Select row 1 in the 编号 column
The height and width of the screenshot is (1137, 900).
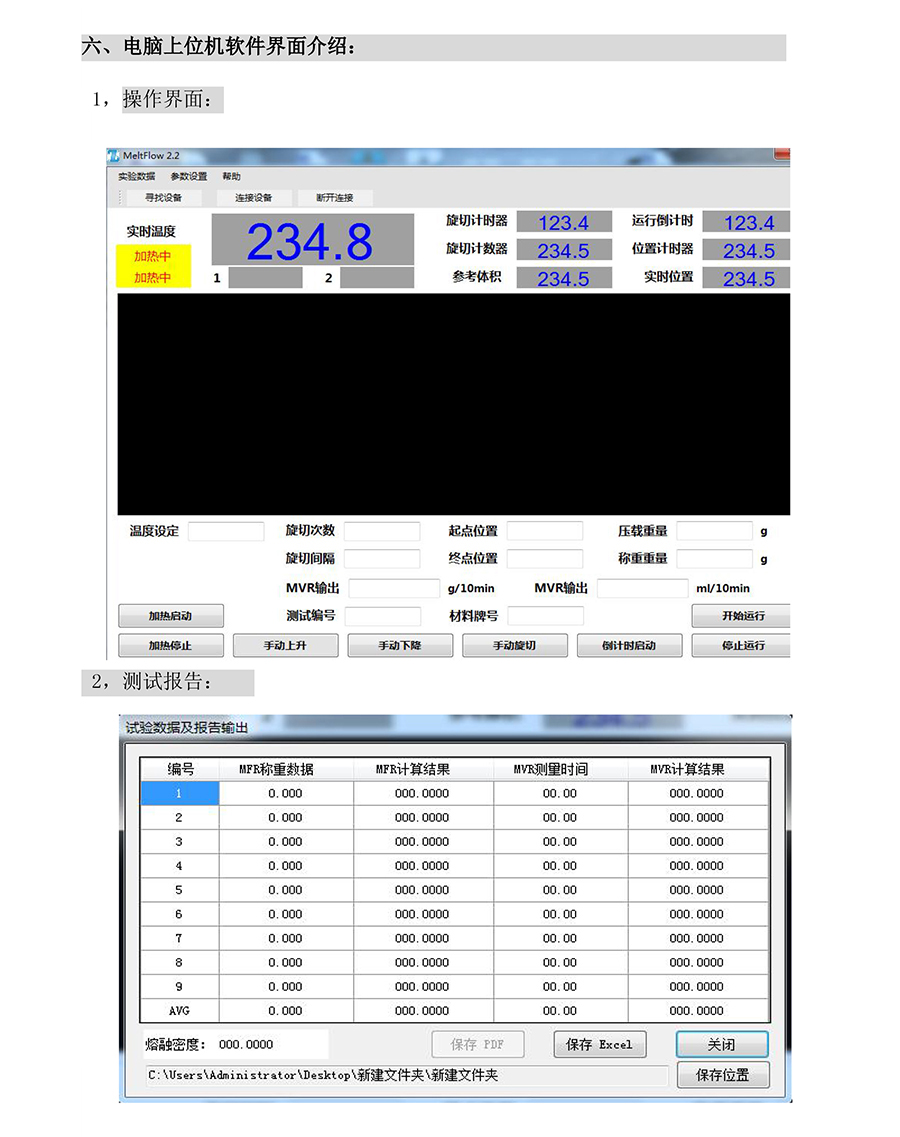point(179,793)
